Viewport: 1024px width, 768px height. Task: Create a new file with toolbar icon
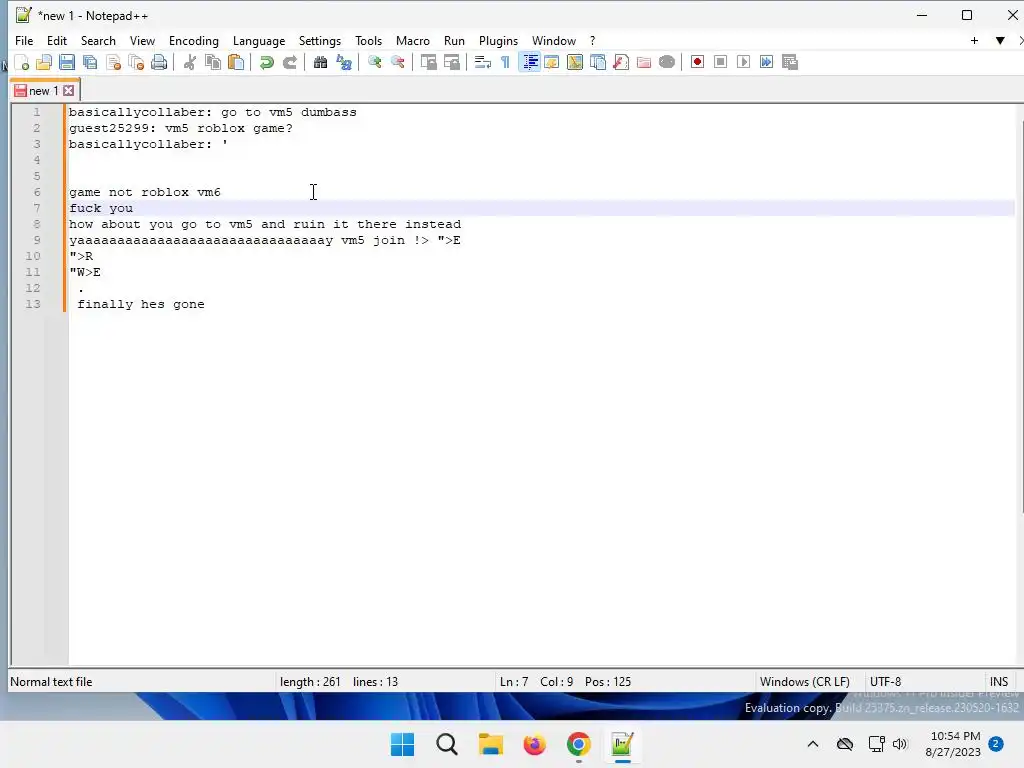(22, 62)
